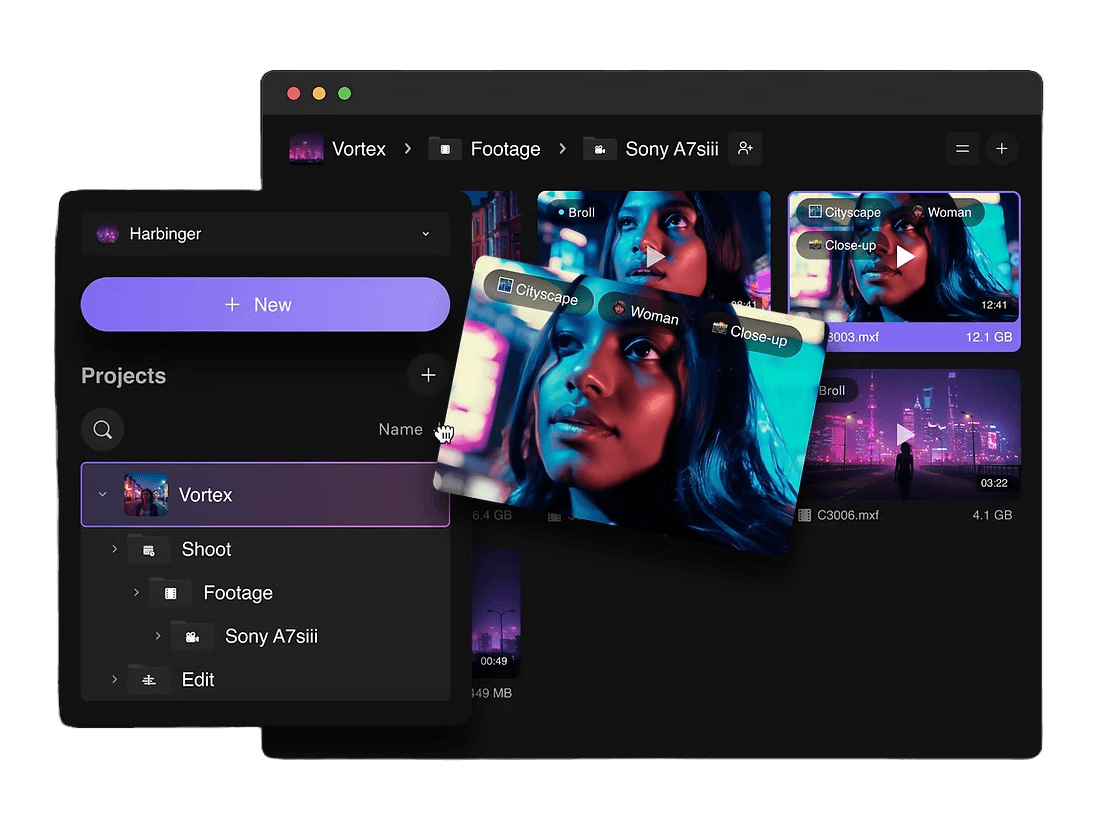Open the Harbinger workspace dropdown
The height and width of the screenshot is (814, 1100).
click(265, 234)
